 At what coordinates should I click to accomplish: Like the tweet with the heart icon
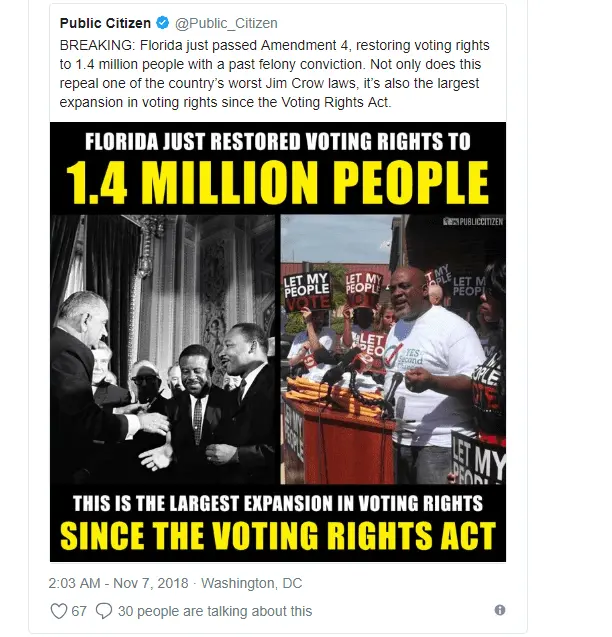click(x=58, y=610)
